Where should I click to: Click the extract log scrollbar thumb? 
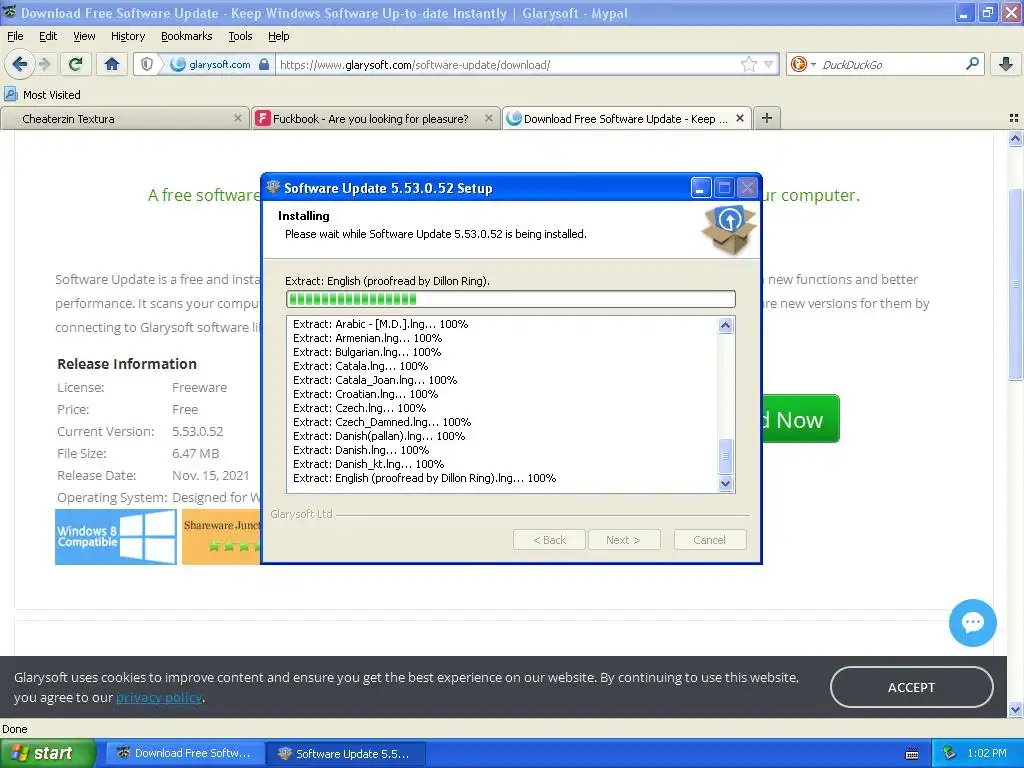[x=725, y=456]
